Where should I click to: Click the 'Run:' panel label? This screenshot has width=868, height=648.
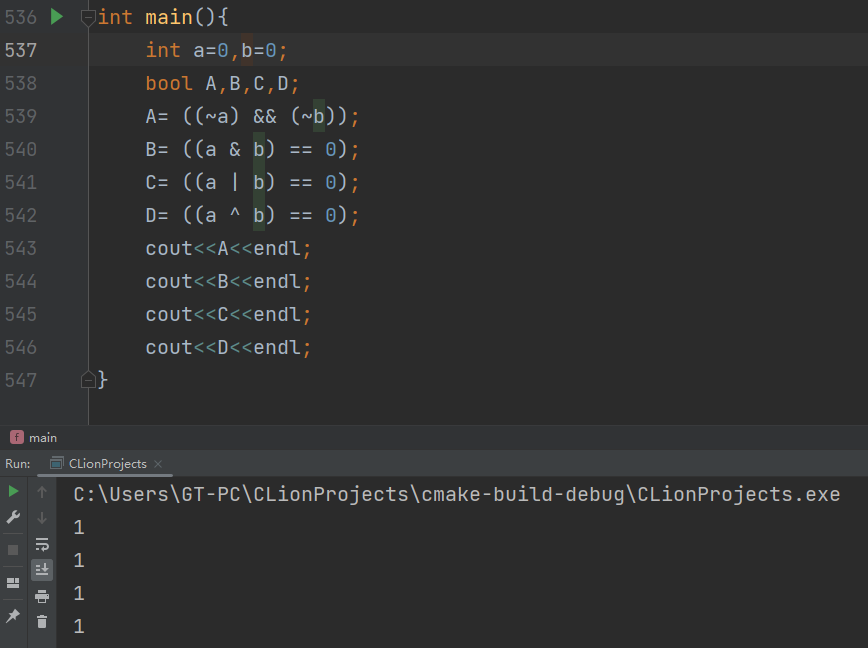pyautogui.click(x=18, y=464)
